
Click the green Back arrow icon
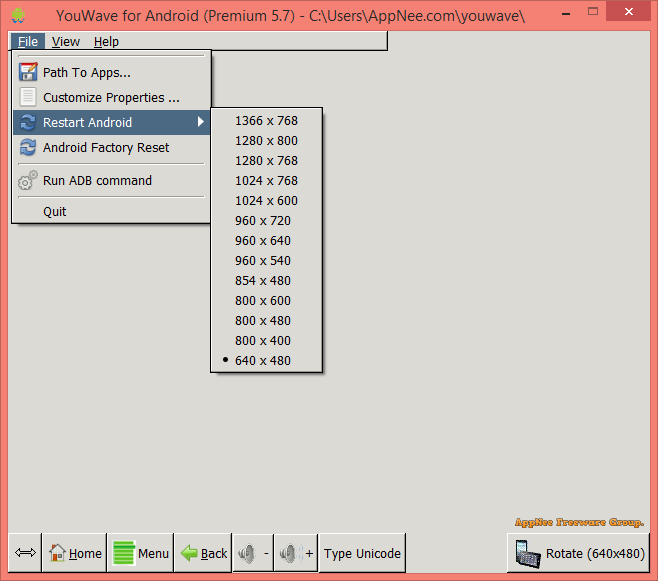pos(189,553)
